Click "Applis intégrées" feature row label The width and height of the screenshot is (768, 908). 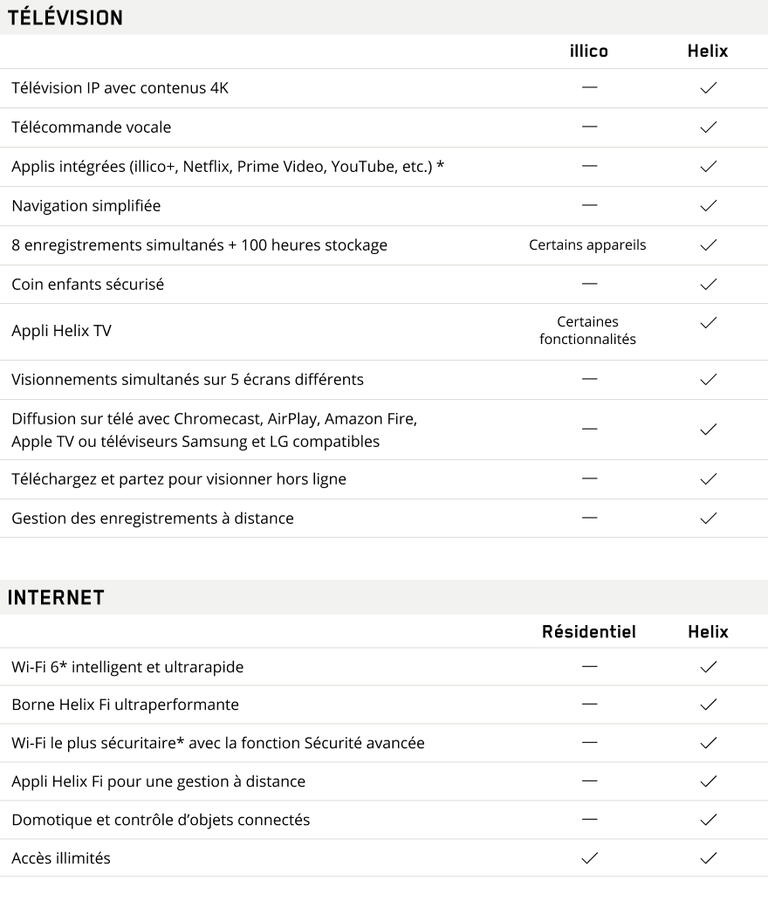227,166
